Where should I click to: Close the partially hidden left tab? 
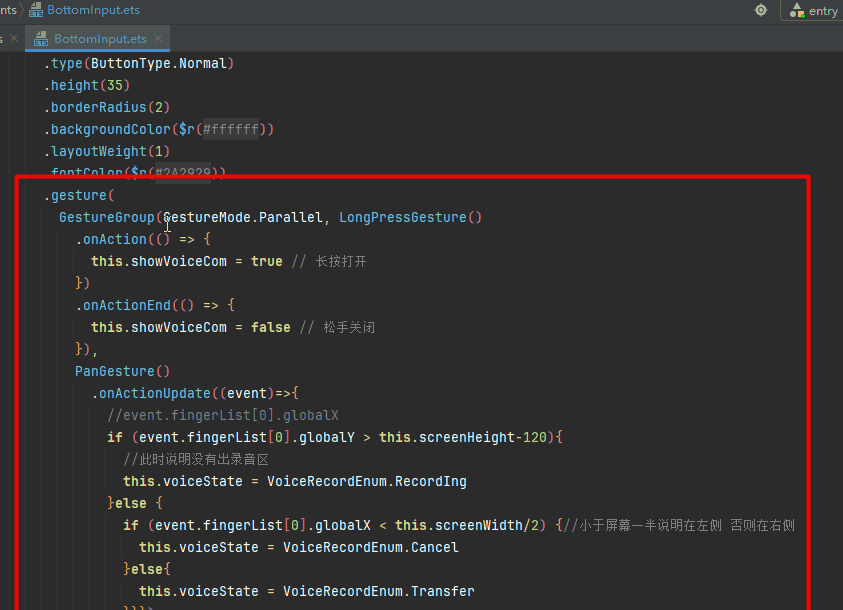(14, 39)
